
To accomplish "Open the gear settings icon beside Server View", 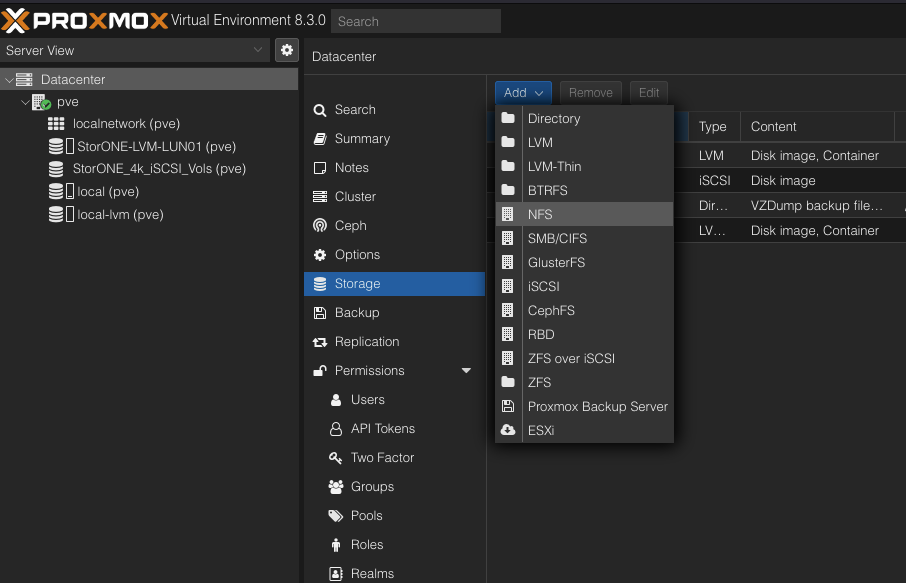I will coord(287,50).
